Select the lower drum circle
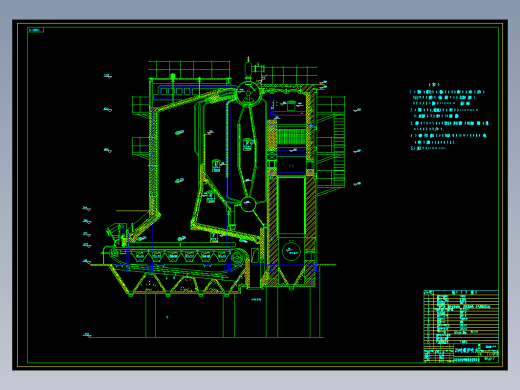520x390 pixels. tap(248, 204)
